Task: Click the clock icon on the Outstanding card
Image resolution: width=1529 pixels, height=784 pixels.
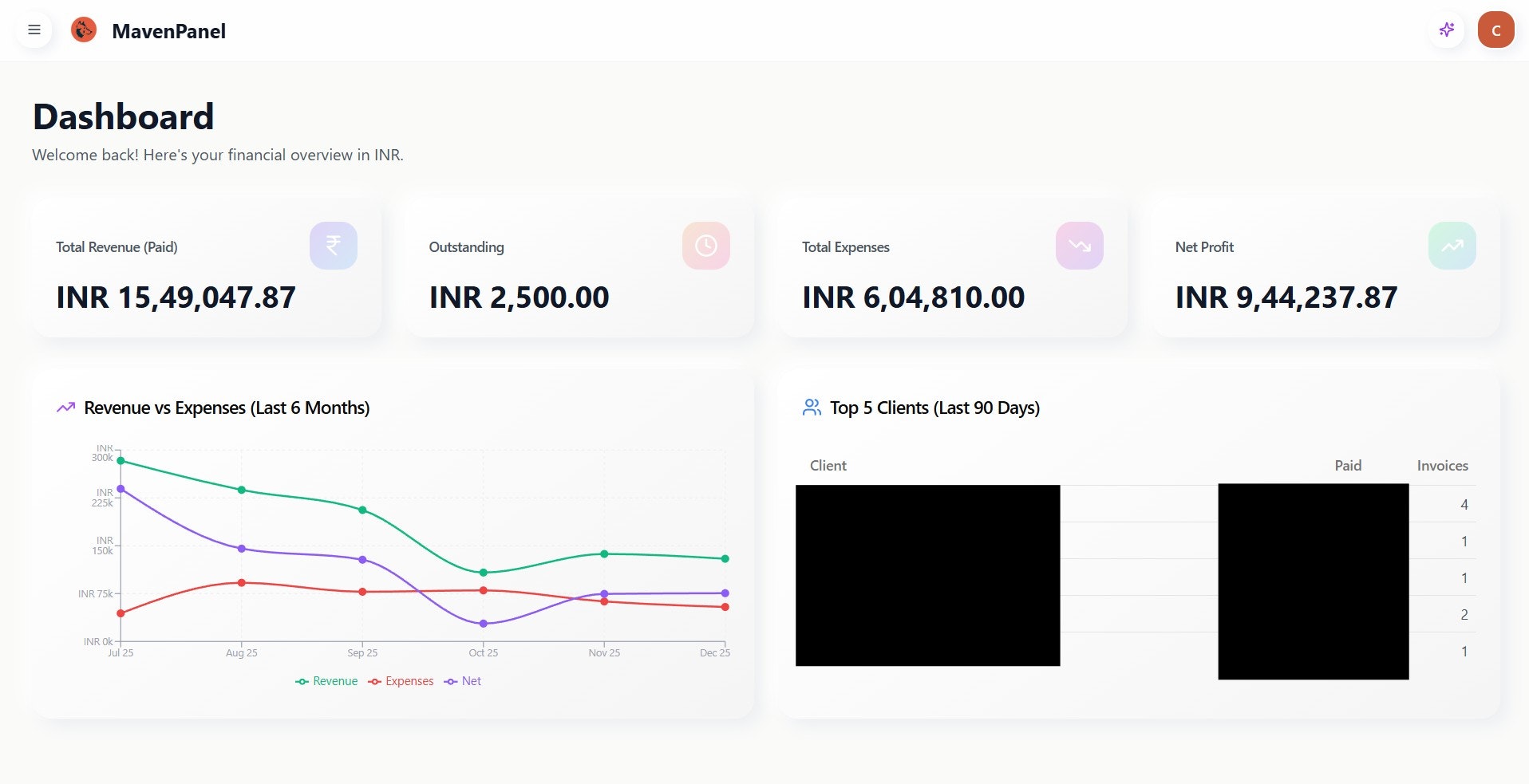Action: click(x=706, y=246)
